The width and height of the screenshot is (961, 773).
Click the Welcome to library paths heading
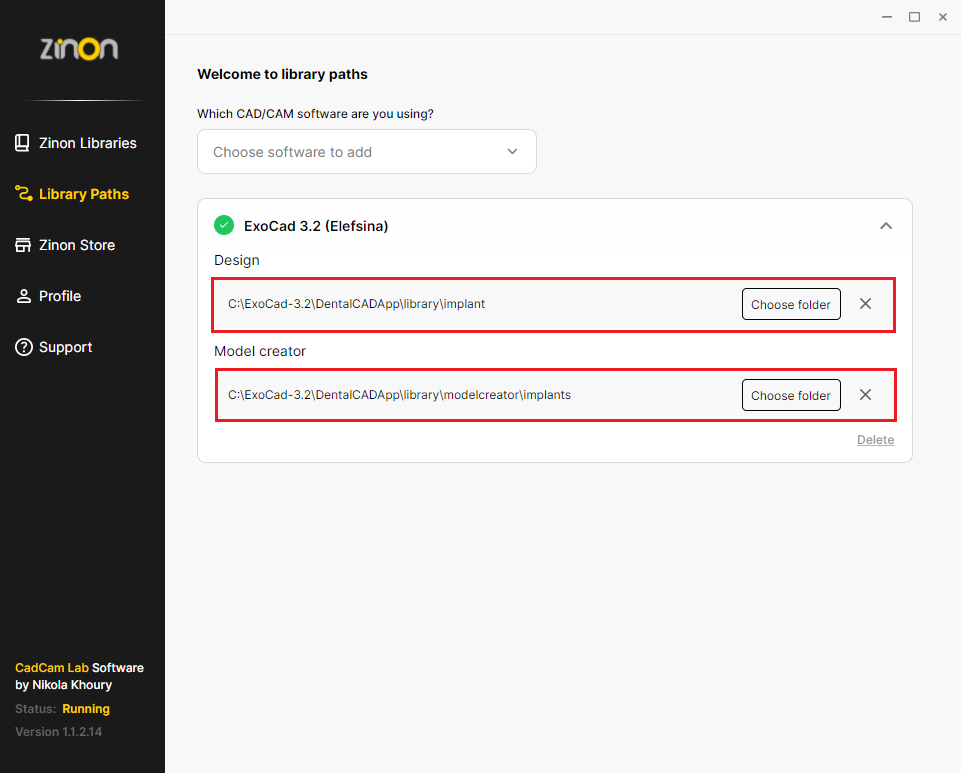point(283,74)
